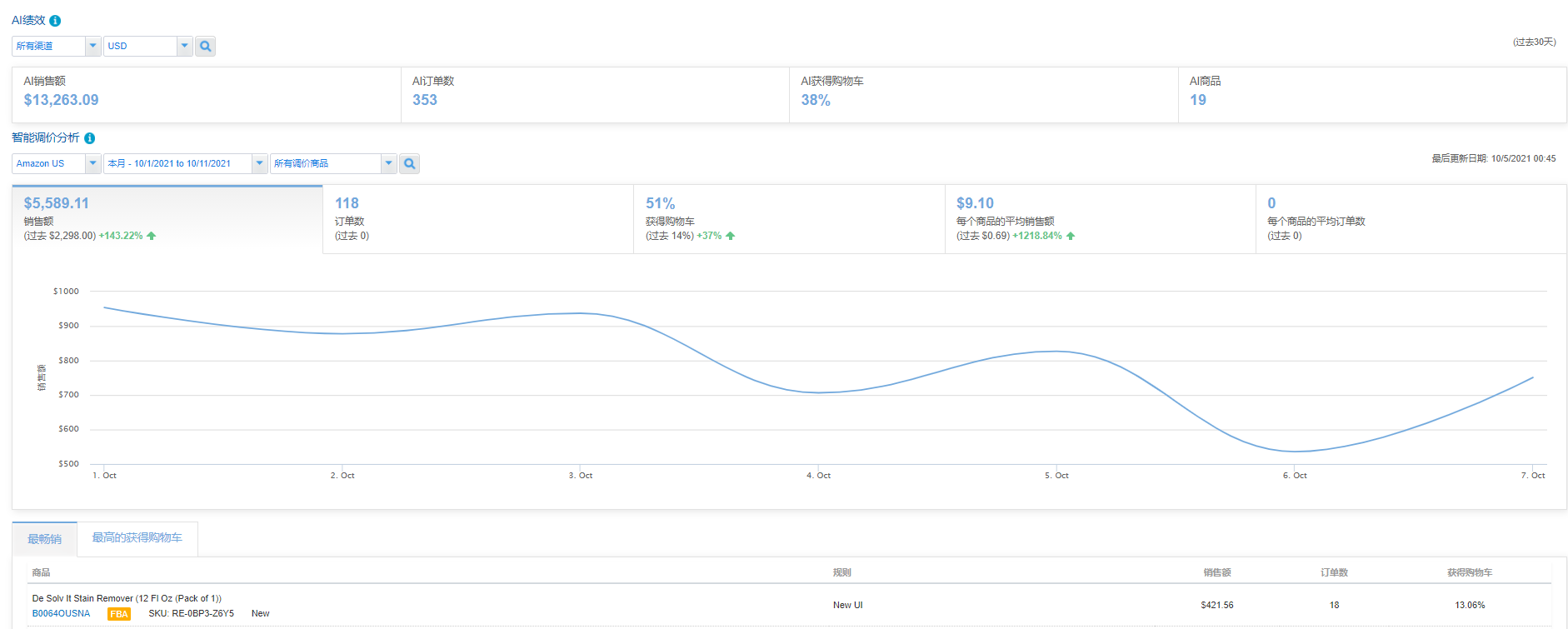Click the green arrow beside +37% buy box
The height and width of the screenshot is (629, 1568).
coord(730,236)
